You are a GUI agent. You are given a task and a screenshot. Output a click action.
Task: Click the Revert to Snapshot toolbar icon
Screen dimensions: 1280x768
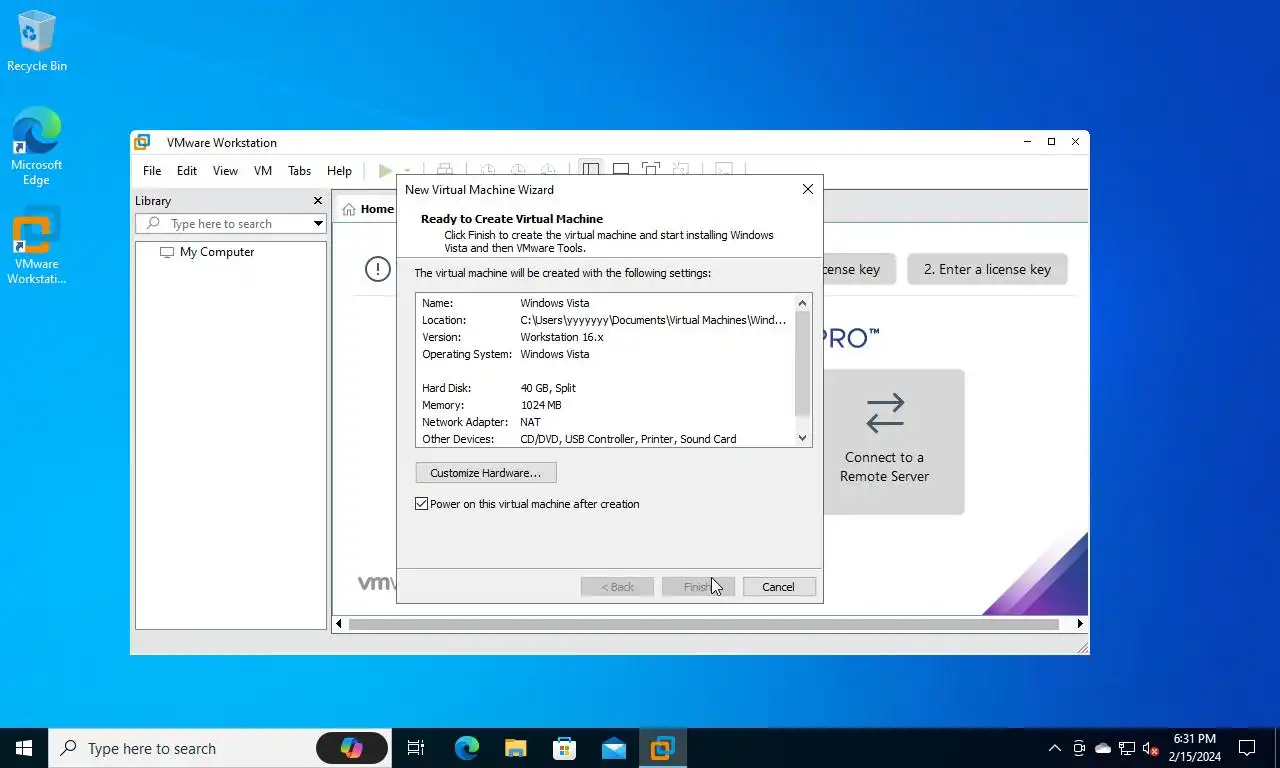click(x=518, y=171)
